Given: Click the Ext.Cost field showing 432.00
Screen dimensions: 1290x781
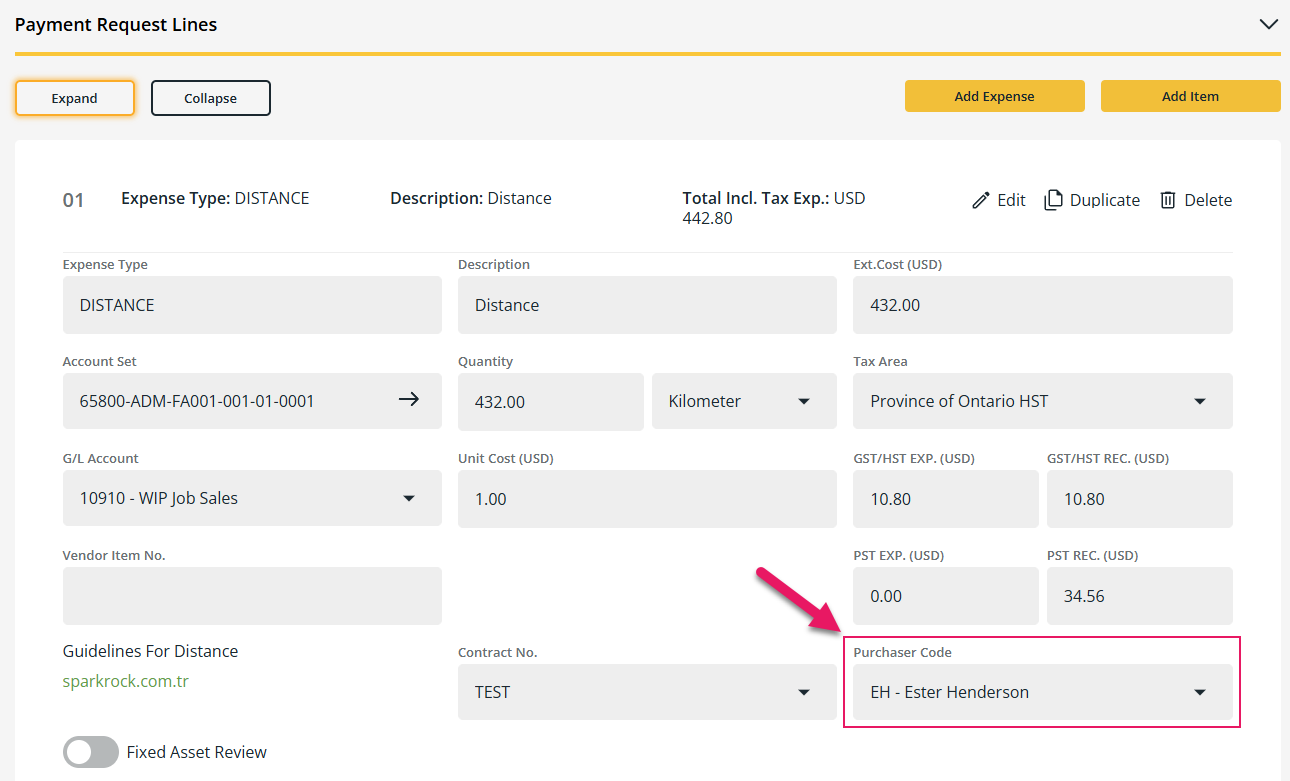Looking at the screenshot, I should (1043, 305).
